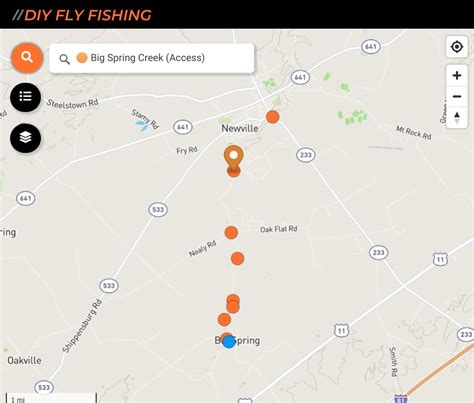The width and height of the screenshot is (474, 403).
Task: Open the list view menu button
Action: pos(26,97)
